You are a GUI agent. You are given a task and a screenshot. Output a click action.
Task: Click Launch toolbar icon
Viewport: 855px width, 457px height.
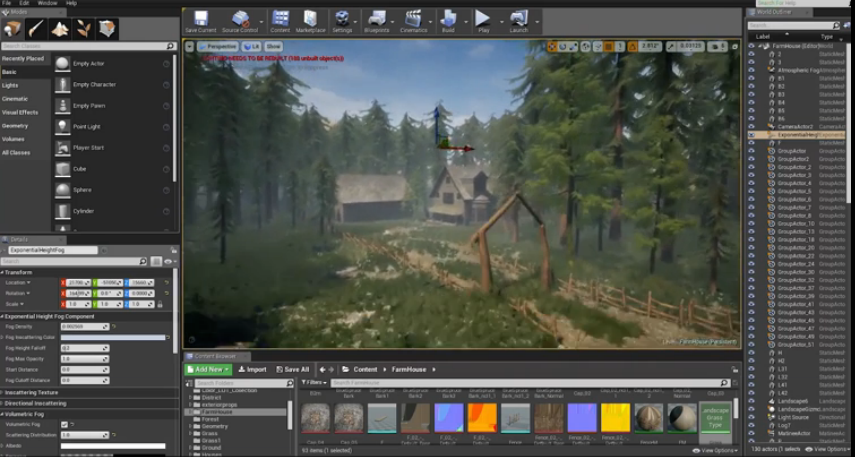pos(519,21)
